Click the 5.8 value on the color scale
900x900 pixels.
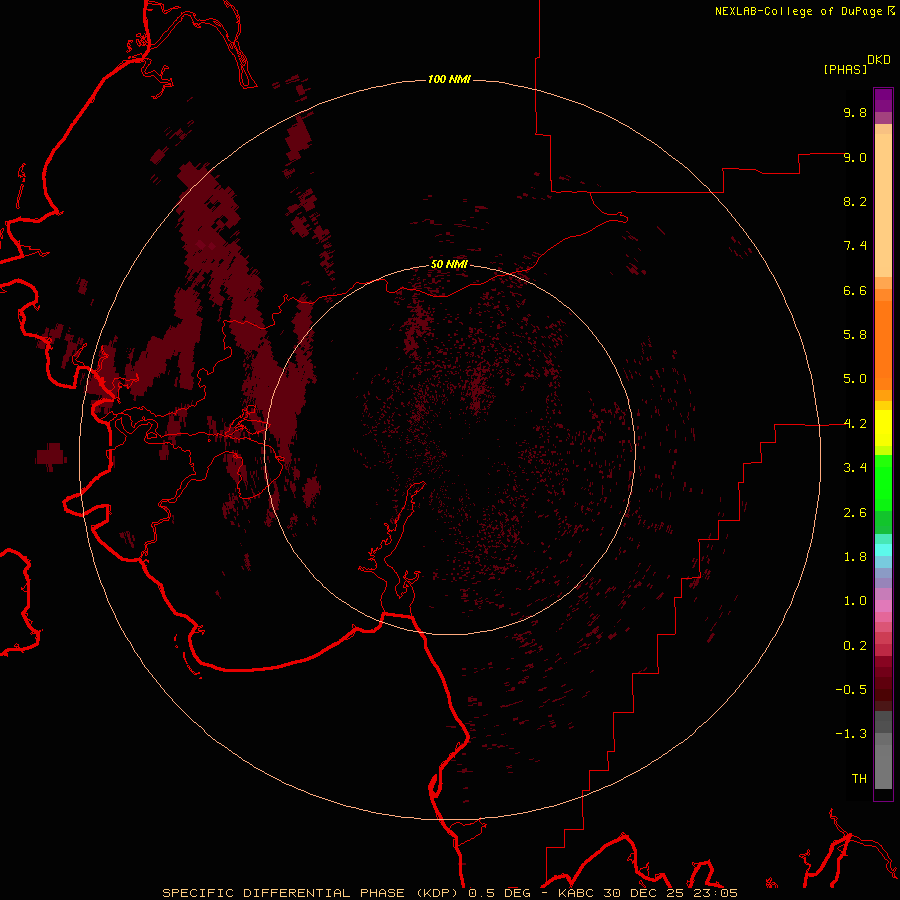[855, 335]
